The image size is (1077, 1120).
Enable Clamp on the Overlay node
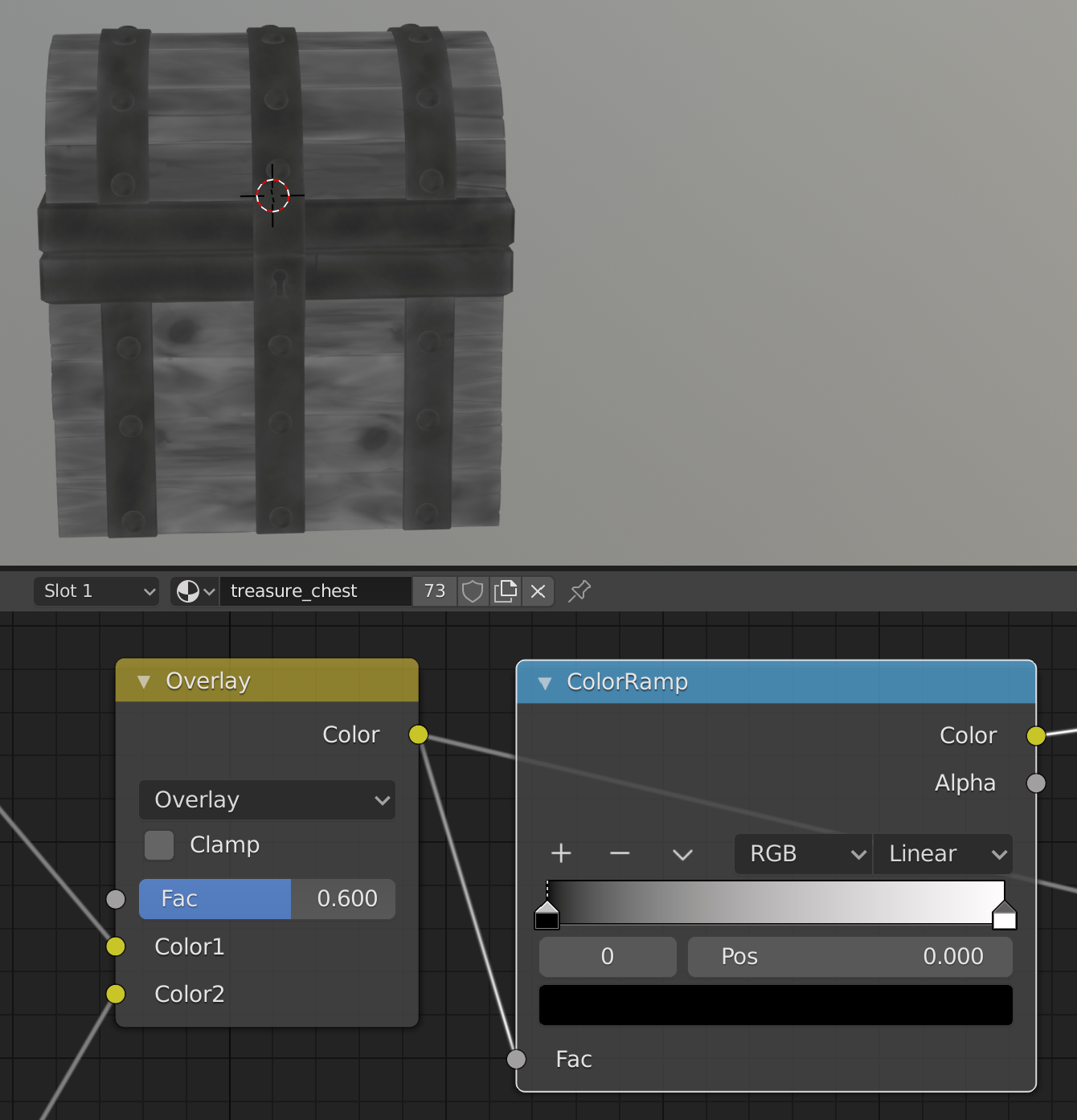pyautogui.click(x=158, y=844)
